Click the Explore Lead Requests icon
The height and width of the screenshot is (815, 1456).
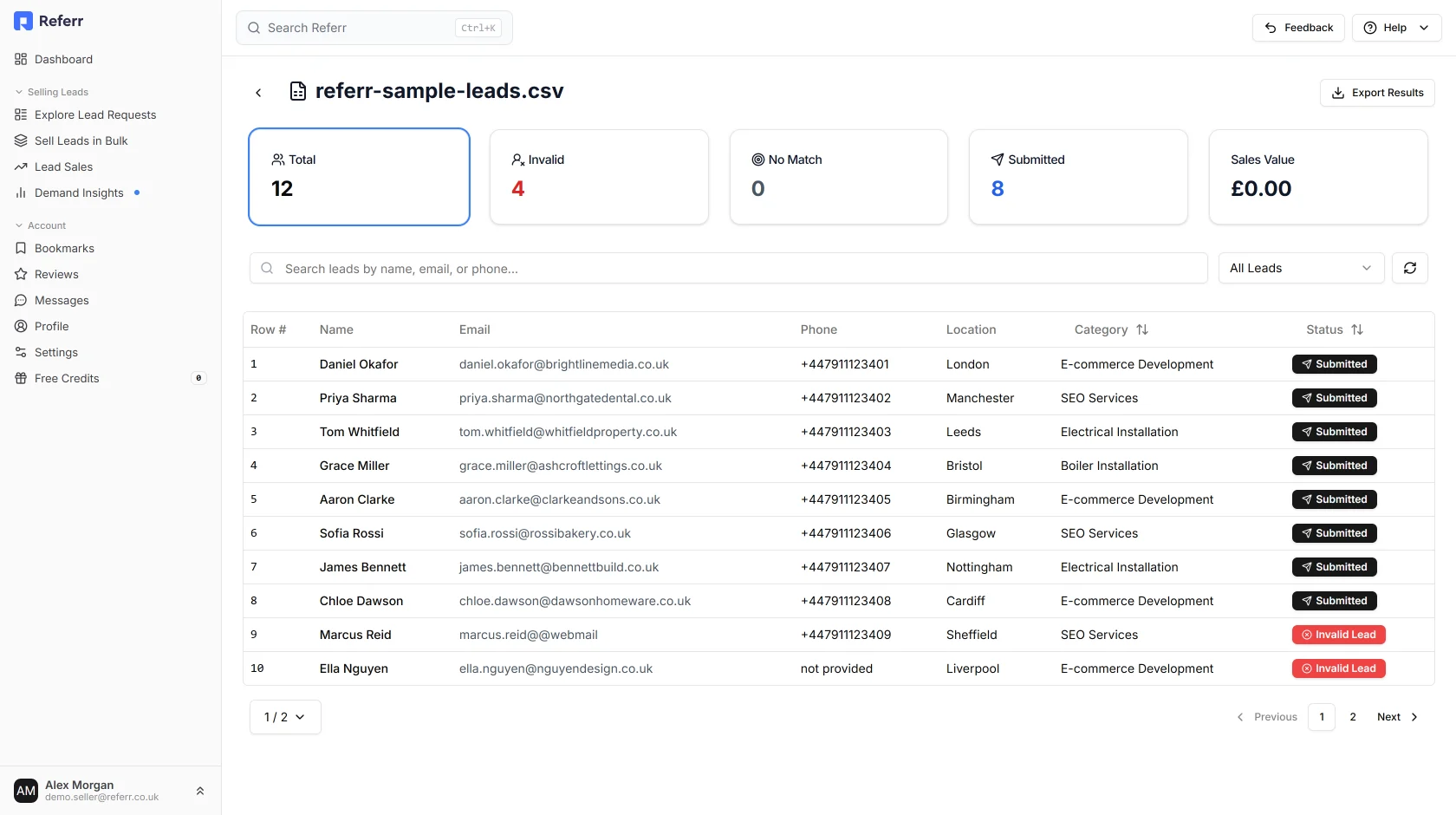(x=21, y=114)
